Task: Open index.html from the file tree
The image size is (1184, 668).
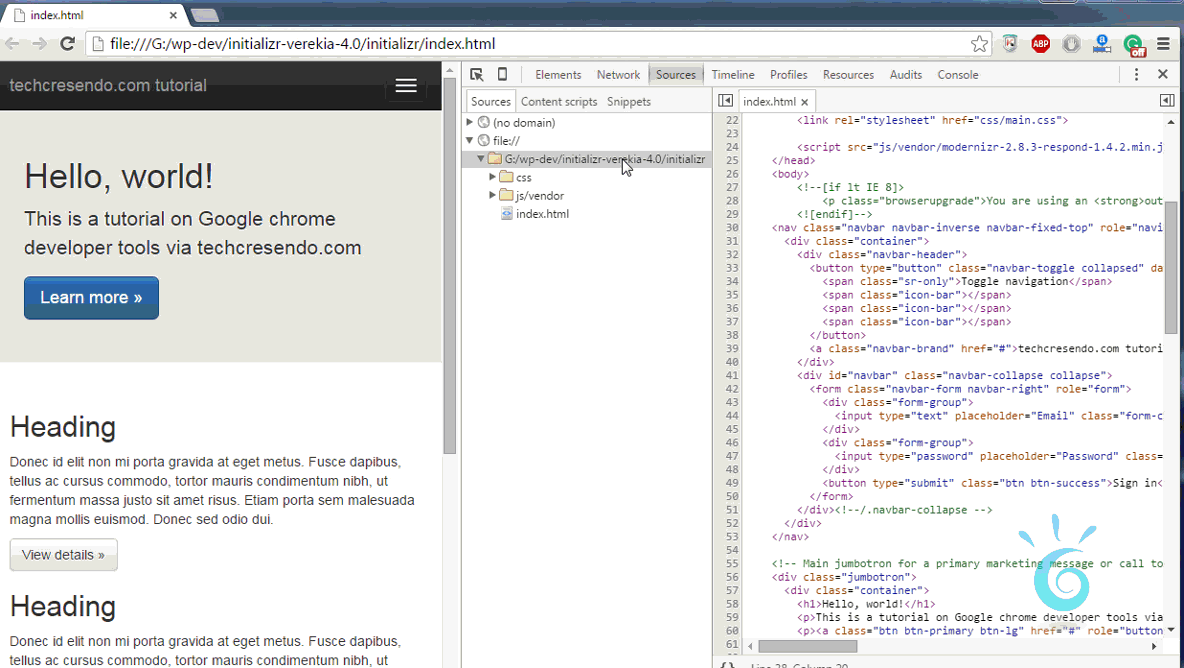Action: [x=542, y=214]
